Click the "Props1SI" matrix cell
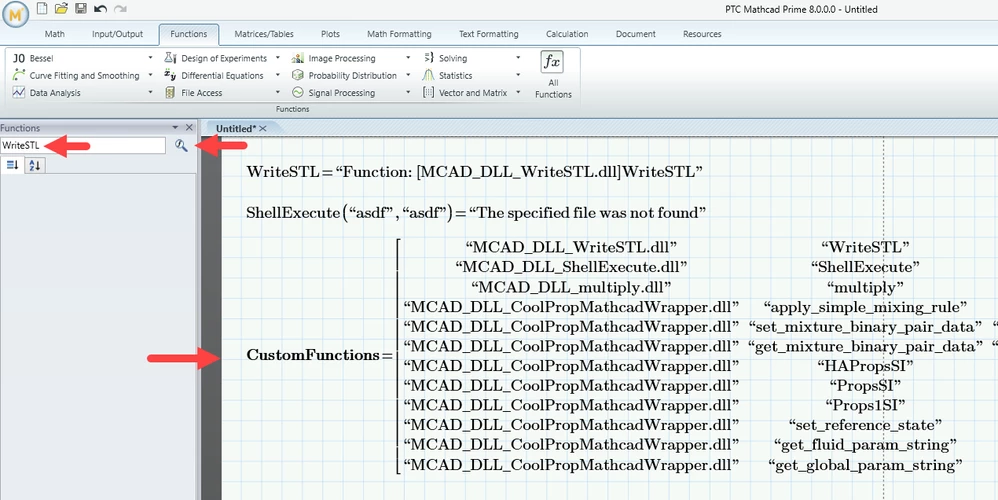Viewport: 998px width, 500px height. (x=865, y=405)
